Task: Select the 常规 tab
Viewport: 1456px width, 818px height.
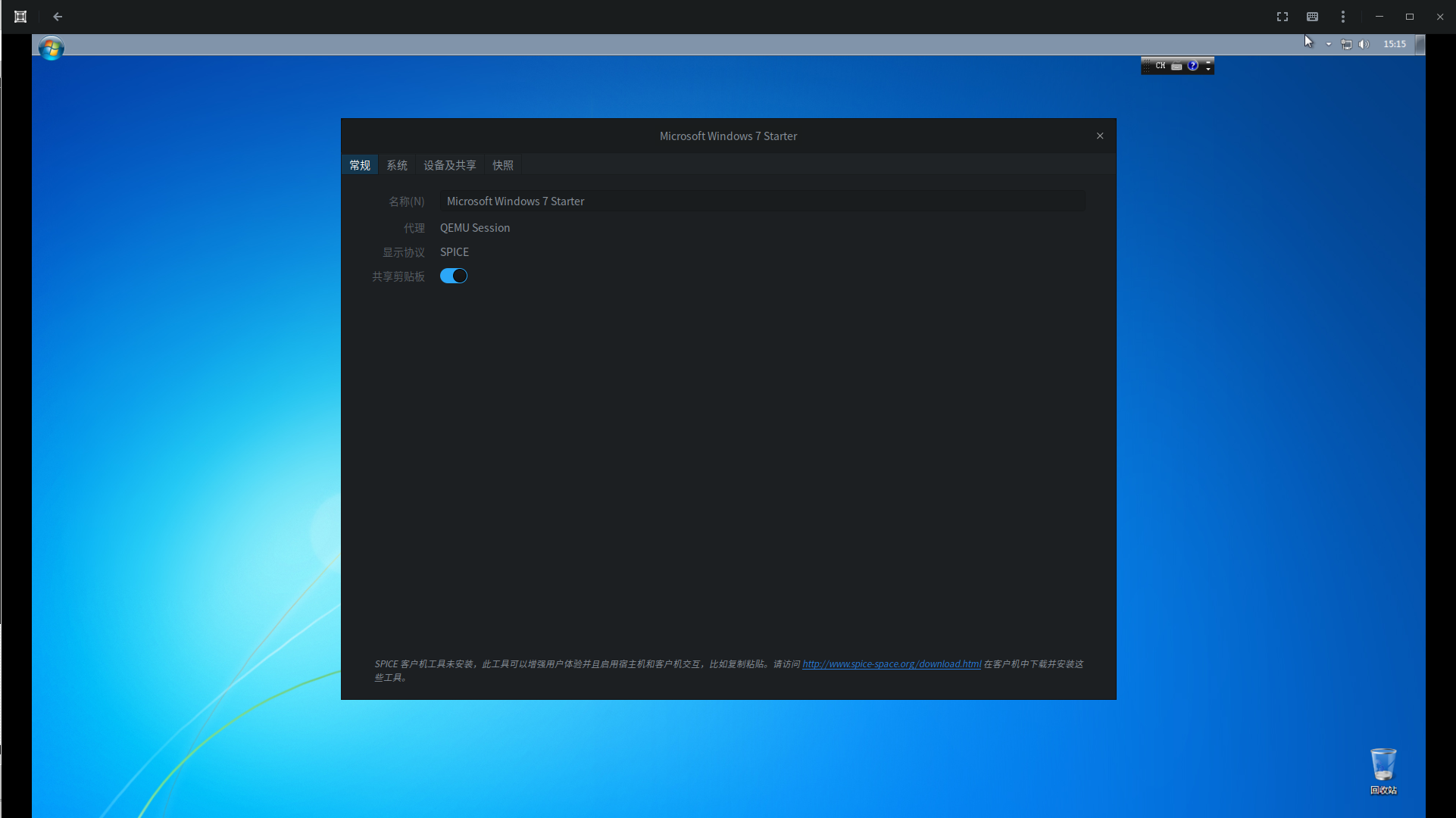Action: click(360, 165)
